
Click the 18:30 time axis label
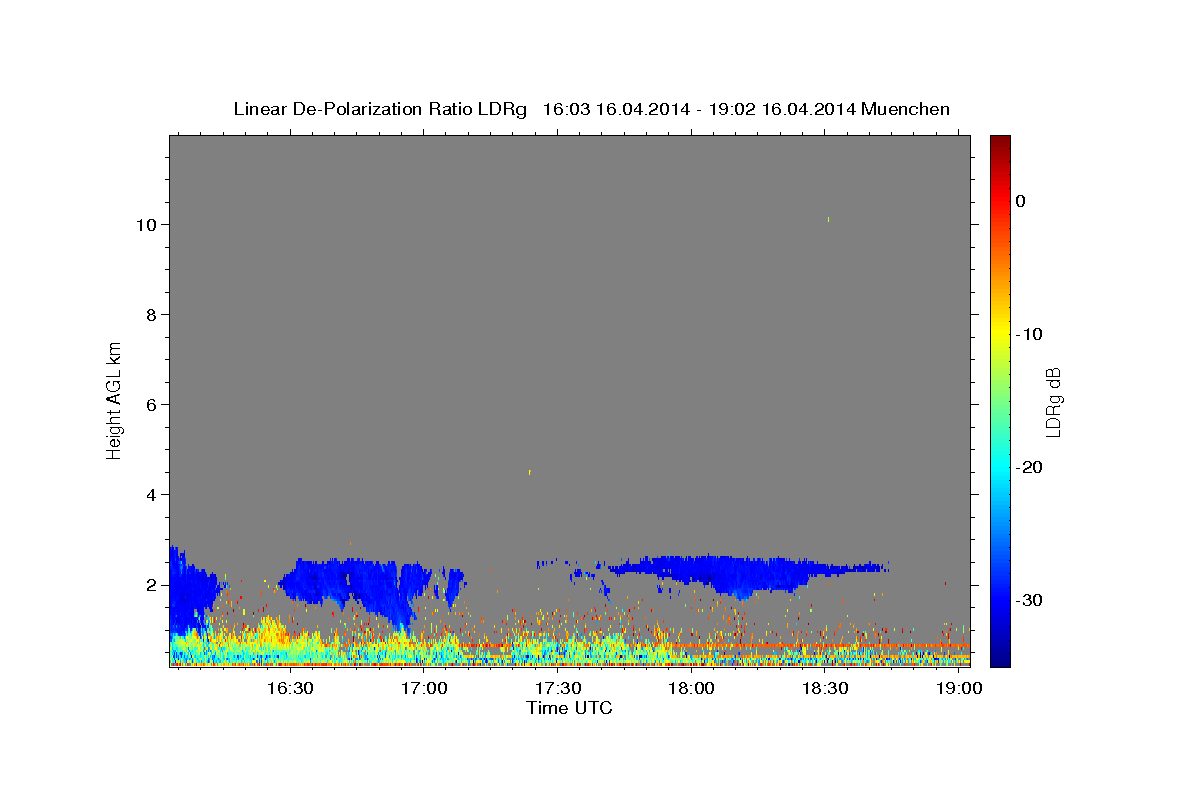click(825, 689)
